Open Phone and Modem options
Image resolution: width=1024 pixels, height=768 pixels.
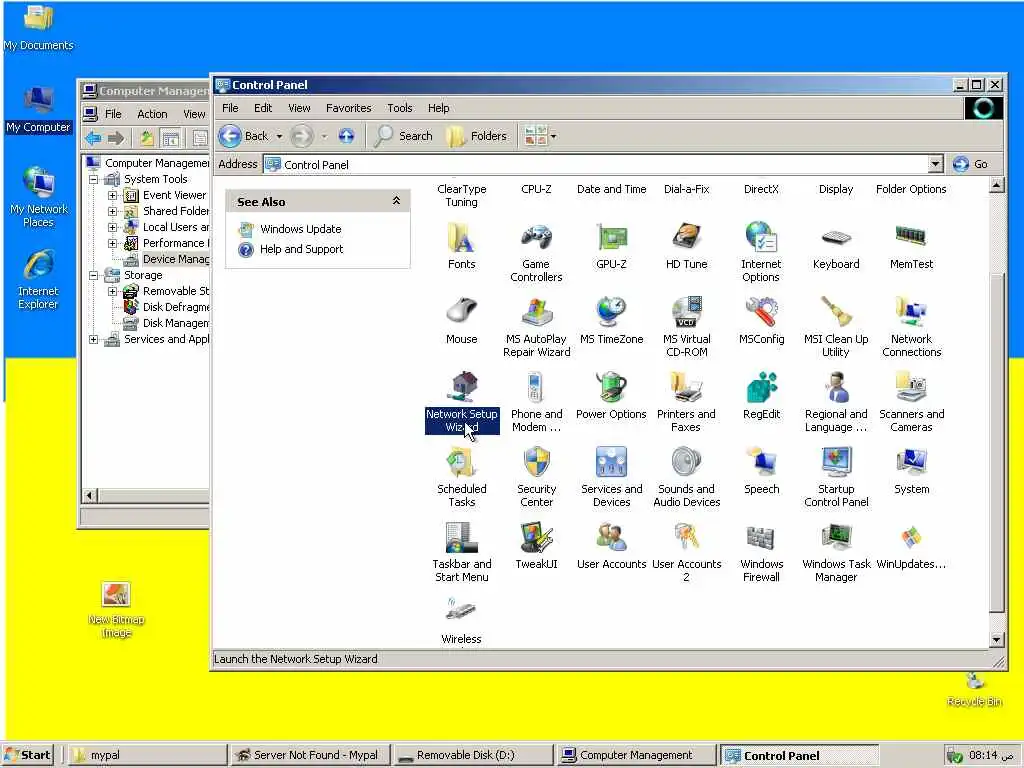pyautogui.click(x=536, y=387)
